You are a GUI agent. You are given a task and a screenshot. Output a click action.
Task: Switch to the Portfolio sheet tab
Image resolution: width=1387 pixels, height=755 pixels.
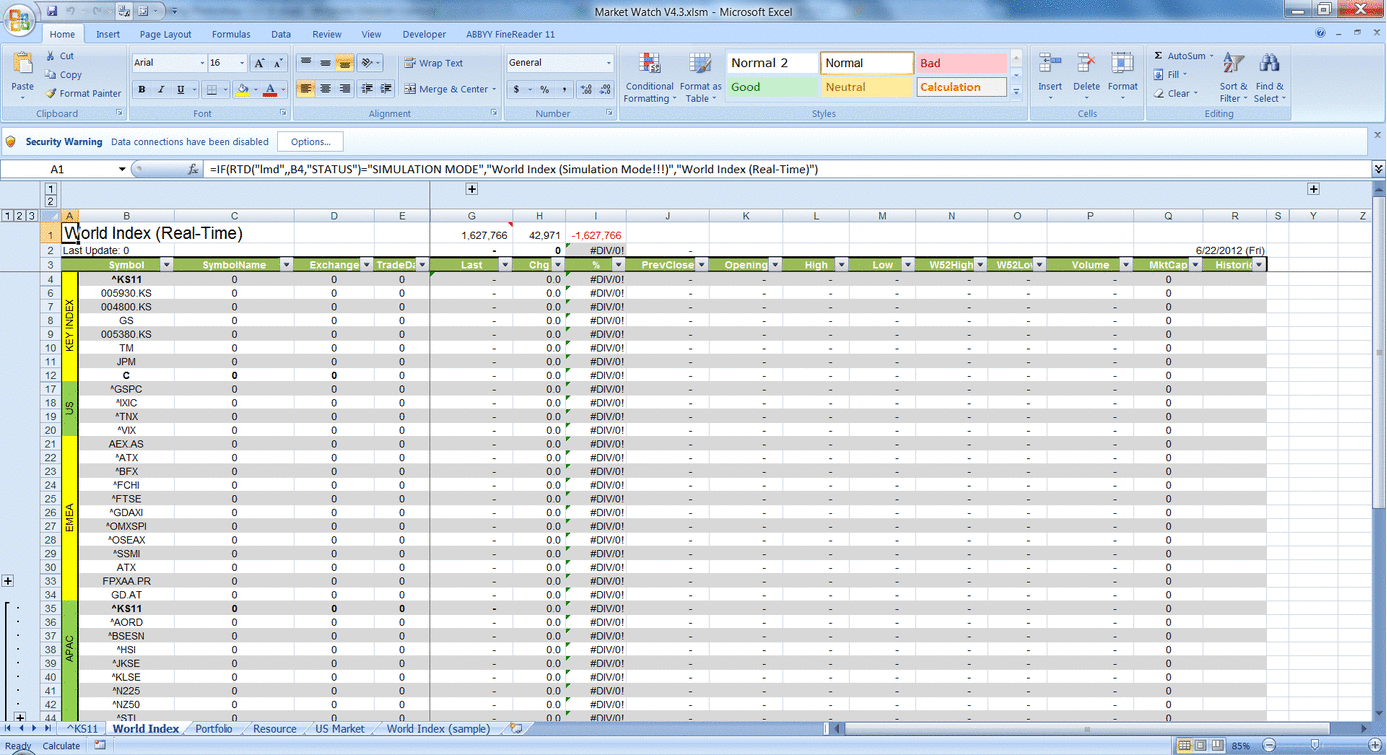[214, 729]
